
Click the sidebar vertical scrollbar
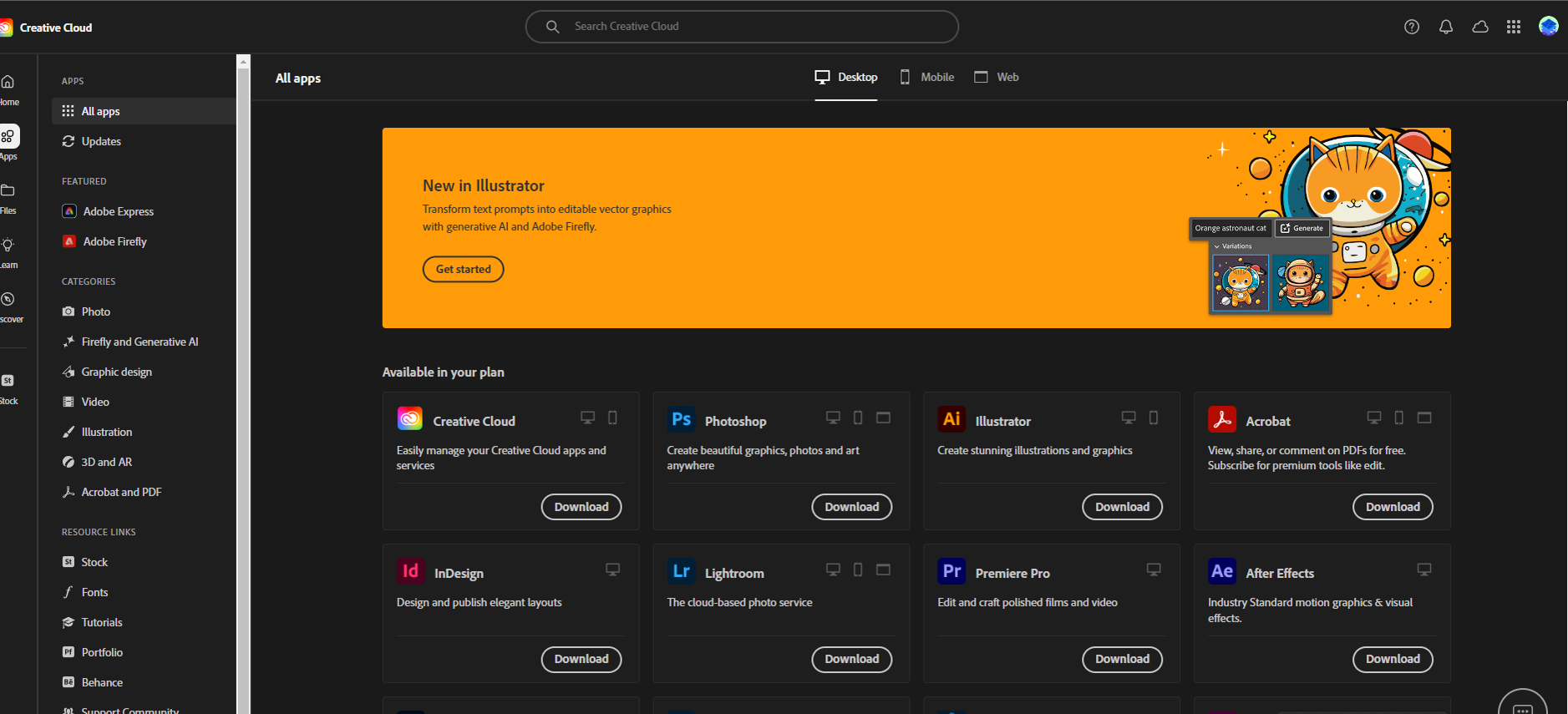(243, 384)
